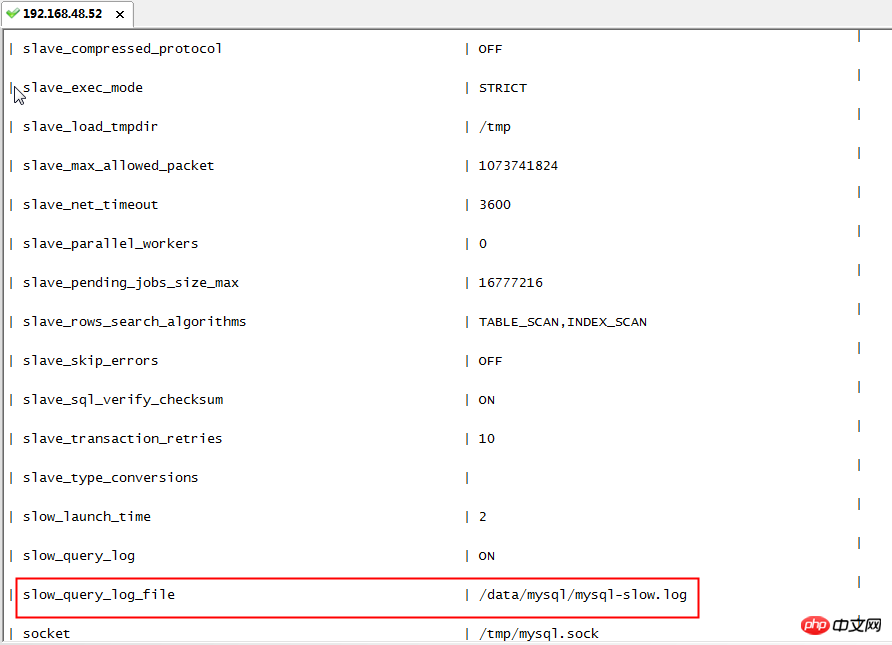Click the /tmp/mysql.sock value
Image resolution: width=892 pixels, height=645 pixels.
[x=539, y=634]
